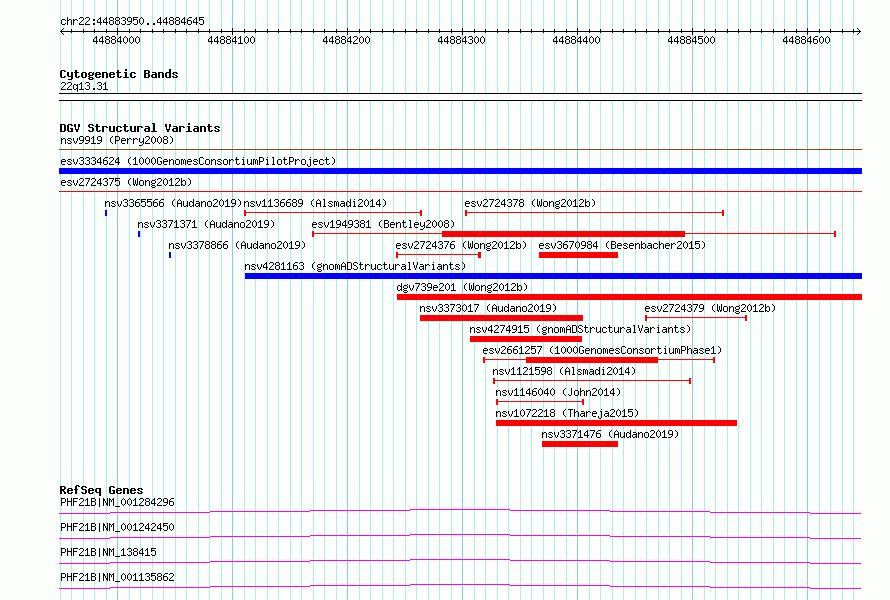Viewport: 890px width, 600px height.
Task: Click the RefSeq Genes track heading
Action: click(101, 490)
